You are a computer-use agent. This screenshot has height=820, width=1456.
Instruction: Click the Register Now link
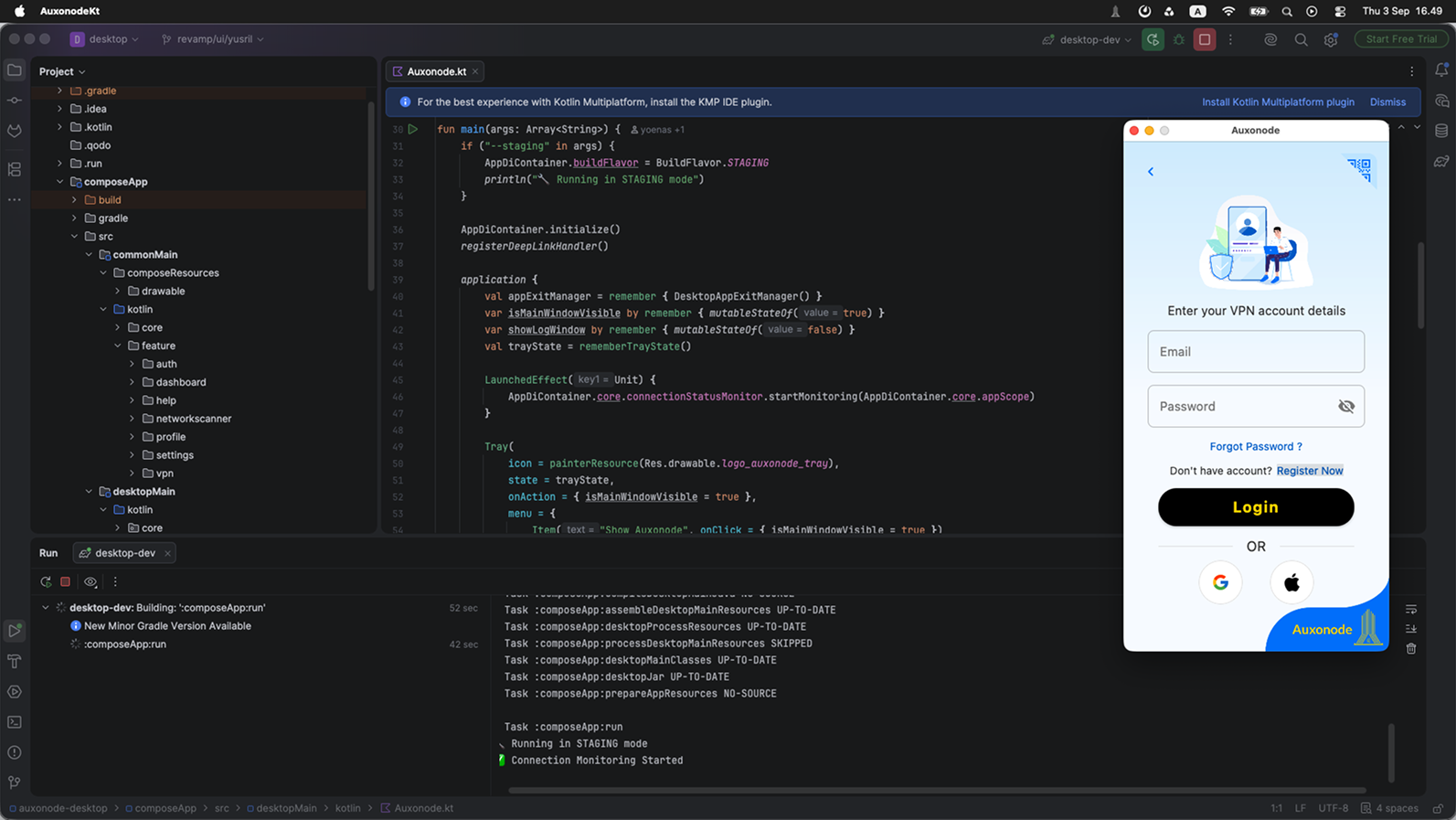pyautogui.click(x=1310, y=471)
